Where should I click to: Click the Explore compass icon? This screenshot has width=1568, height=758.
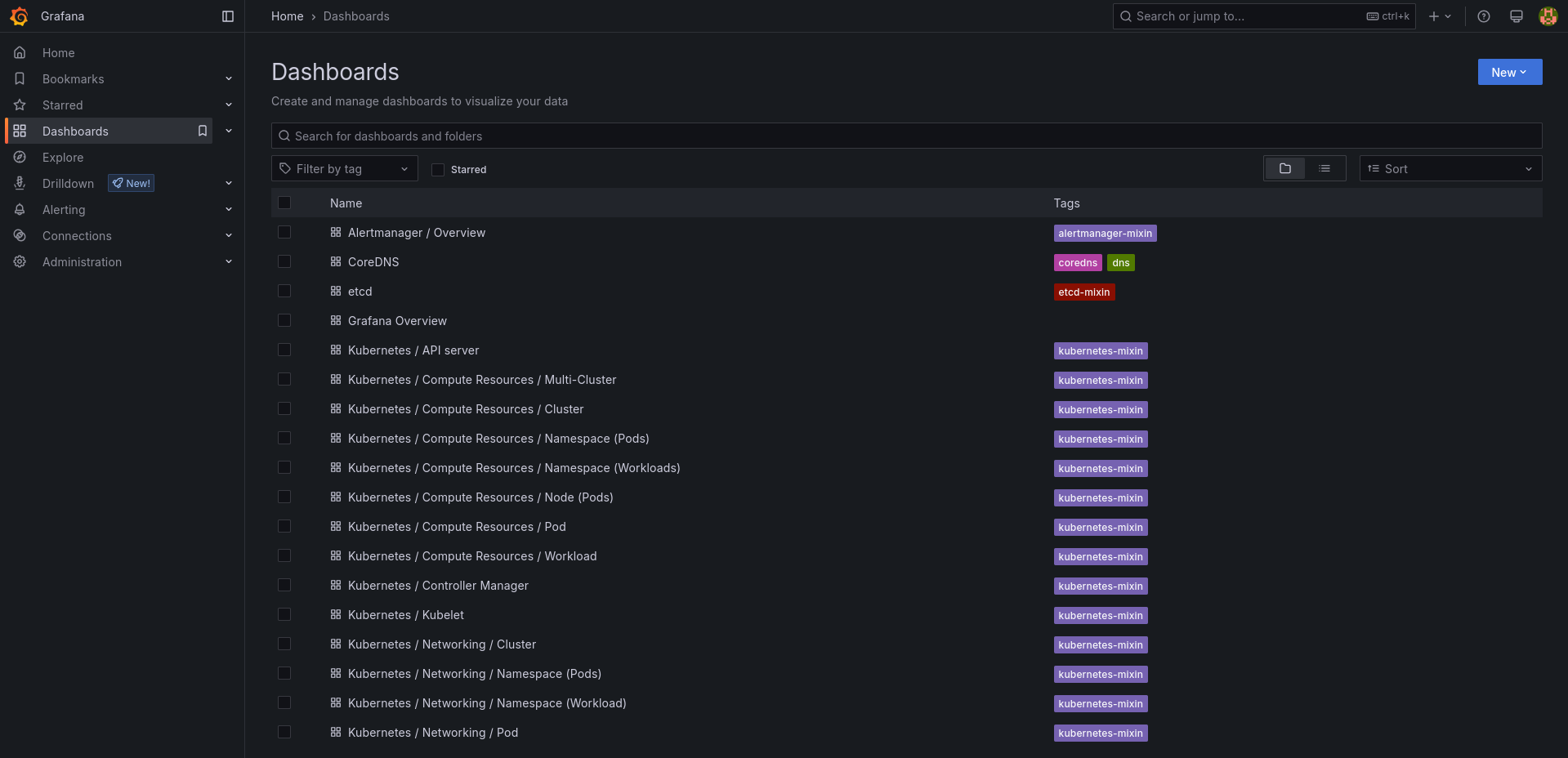[x=20, y=157]
